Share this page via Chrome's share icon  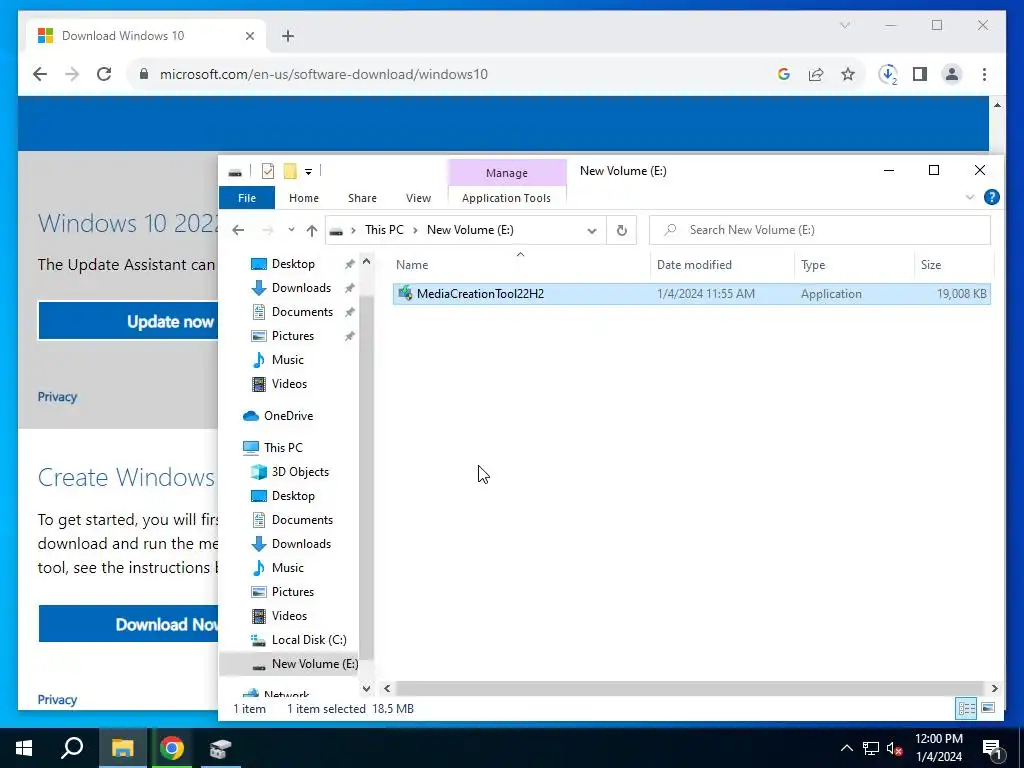click(816, 74)
